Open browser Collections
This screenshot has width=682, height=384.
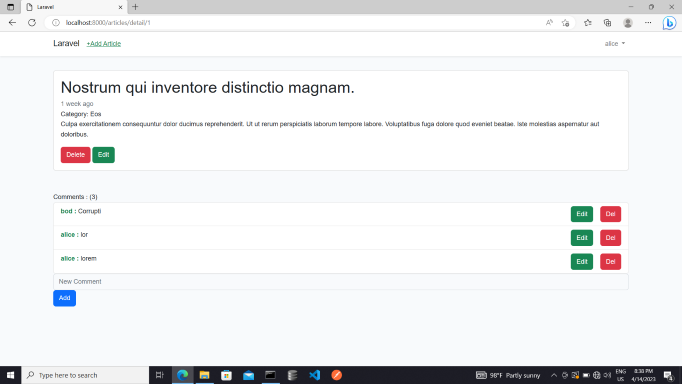(x=608, y=23)
